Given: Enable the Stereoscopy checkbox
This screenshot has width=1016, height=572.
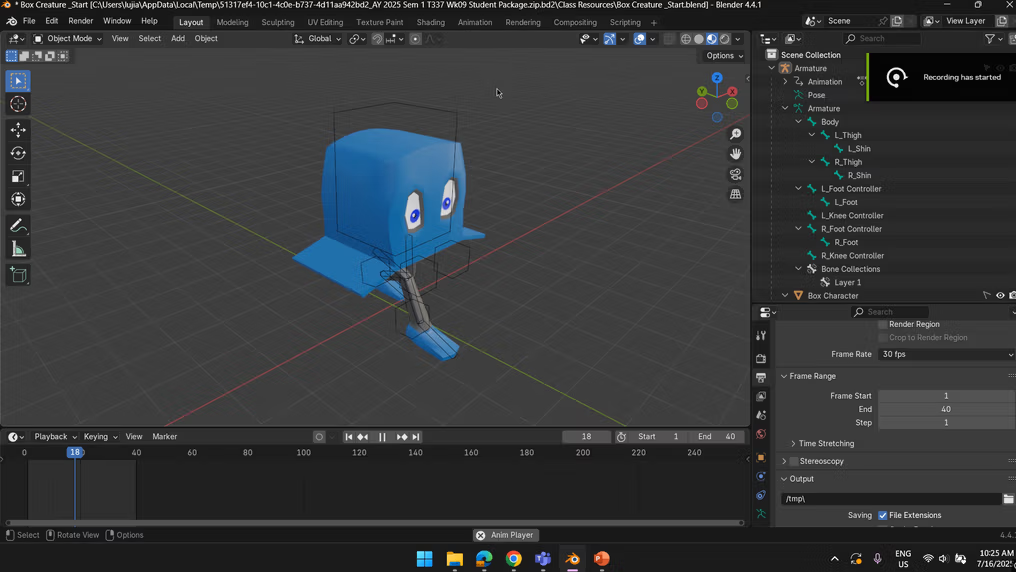Looking at the screenshot, I should [x=794, y=461].
